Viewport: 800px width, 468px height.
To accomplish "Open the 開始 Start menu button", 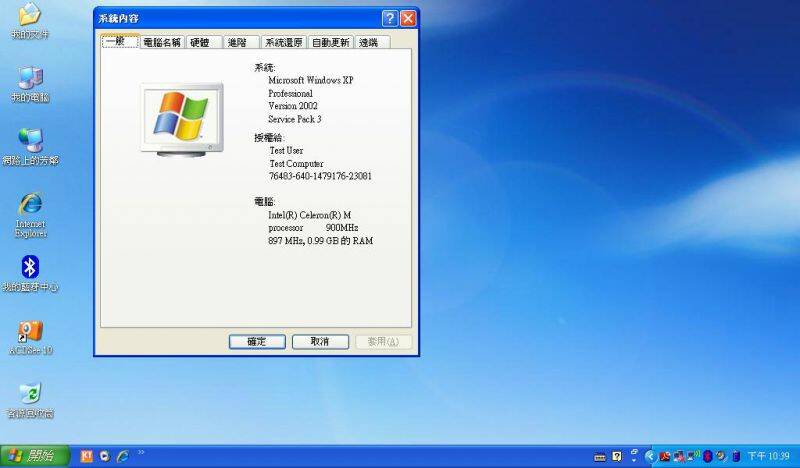I will [35, 456].
